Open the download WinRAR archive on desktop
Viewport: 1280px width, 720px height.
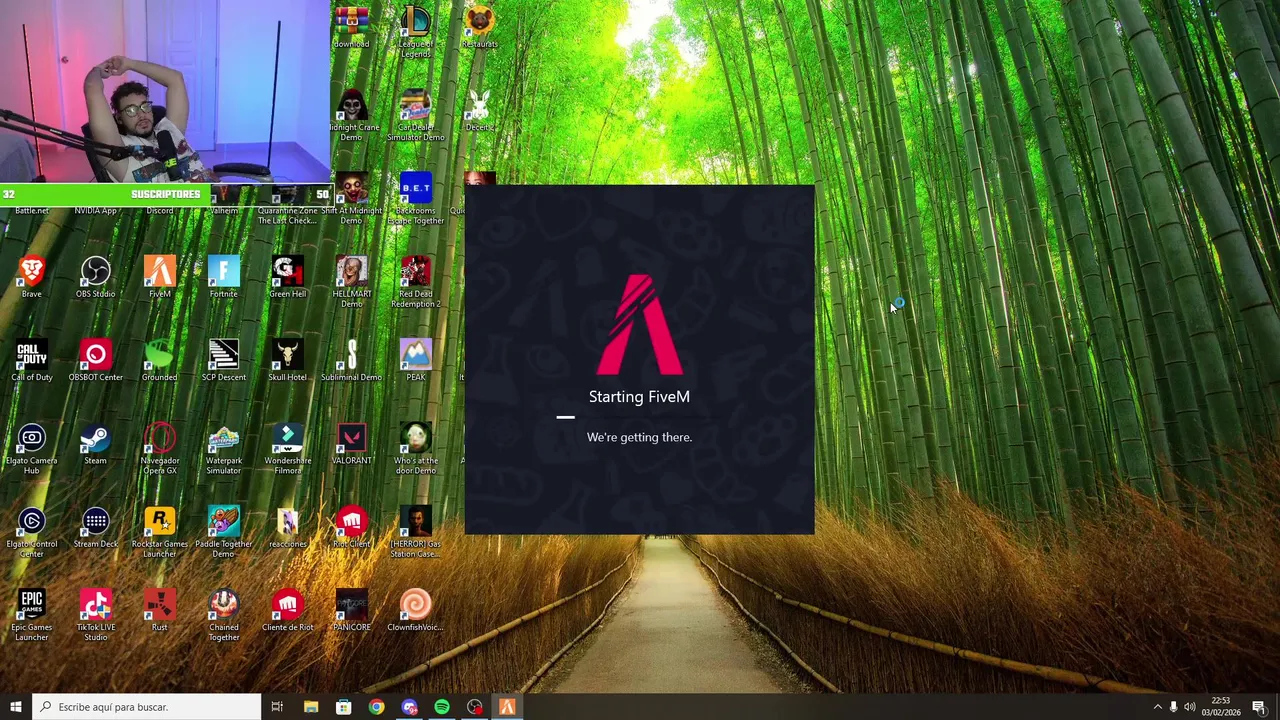[x=351, y=27]
